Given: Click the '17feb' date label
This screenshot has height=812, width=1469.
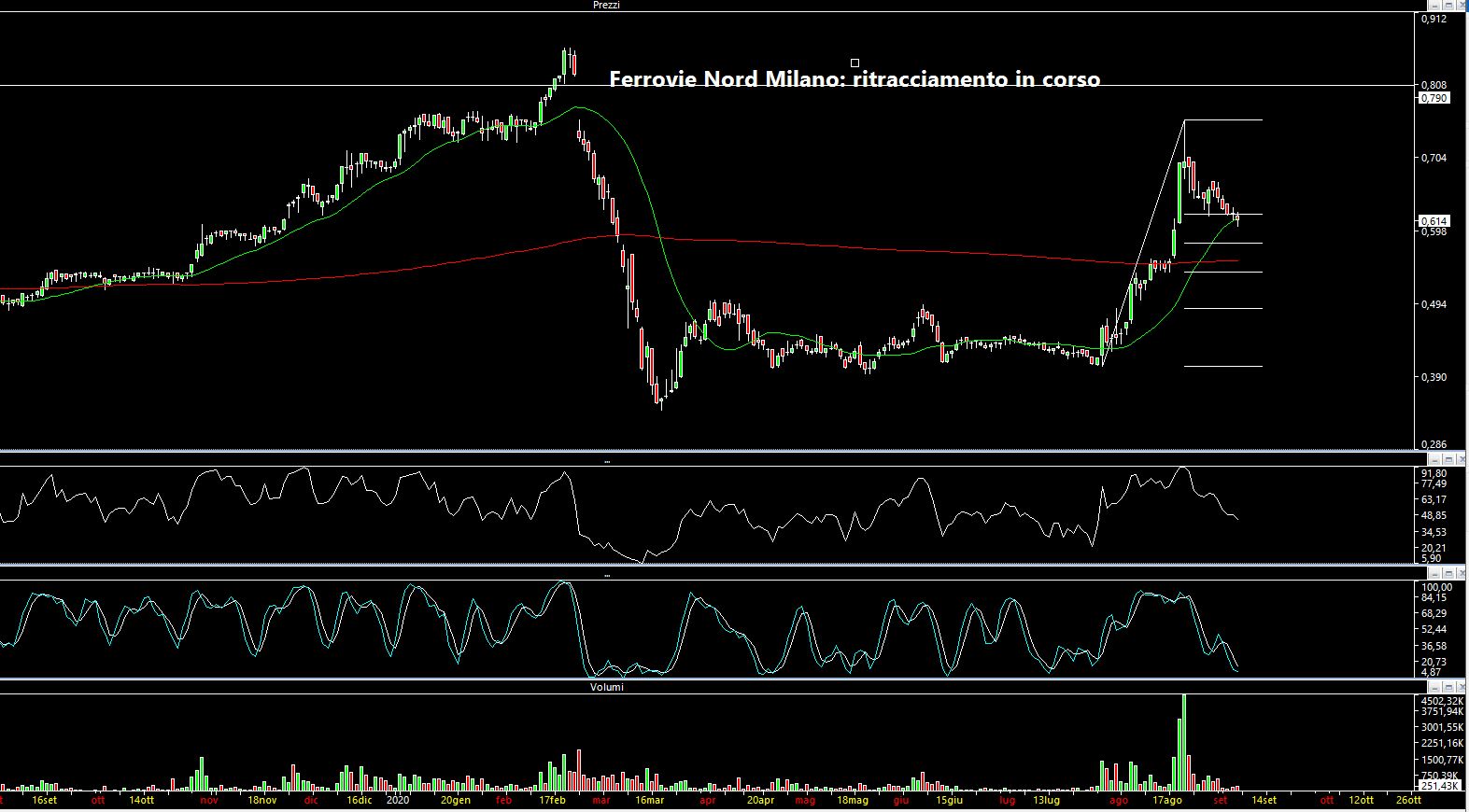Looking at the screenshot, I should (553, 800).
